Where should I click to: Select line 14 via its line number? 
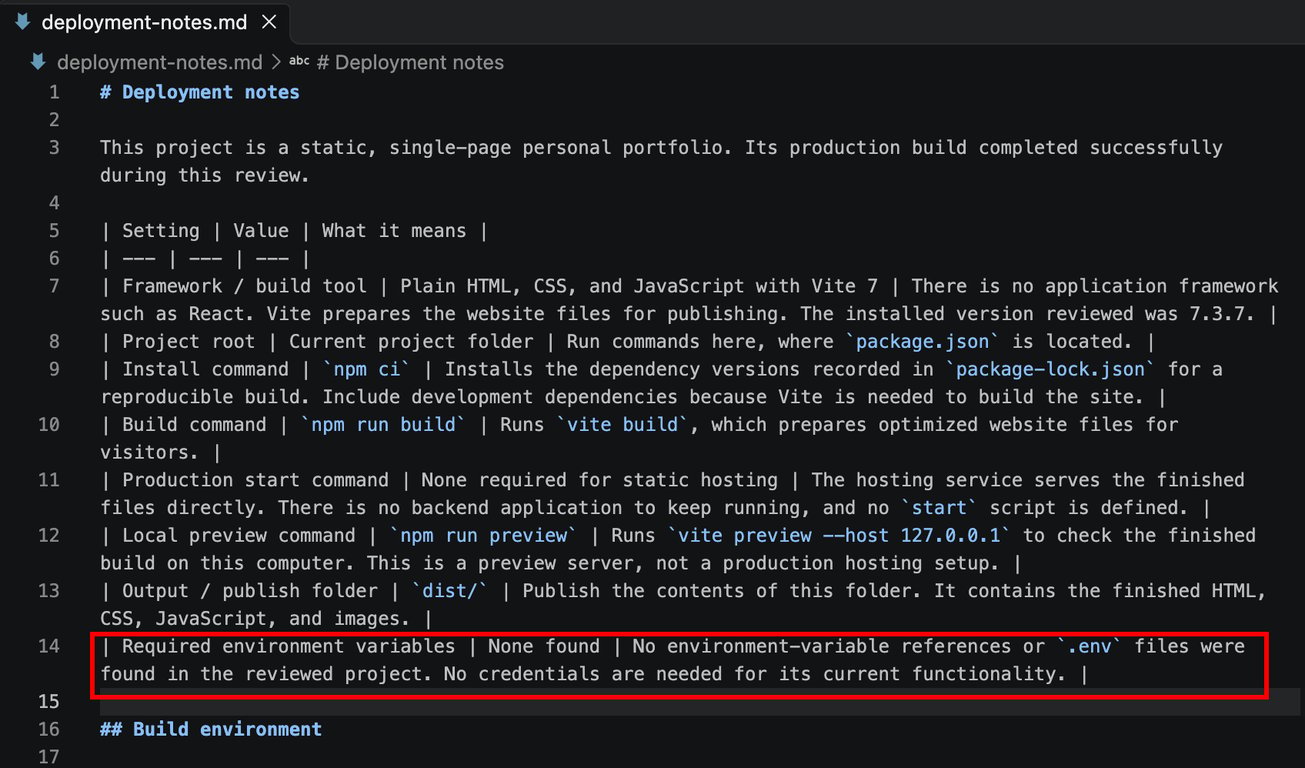(49, 647)
